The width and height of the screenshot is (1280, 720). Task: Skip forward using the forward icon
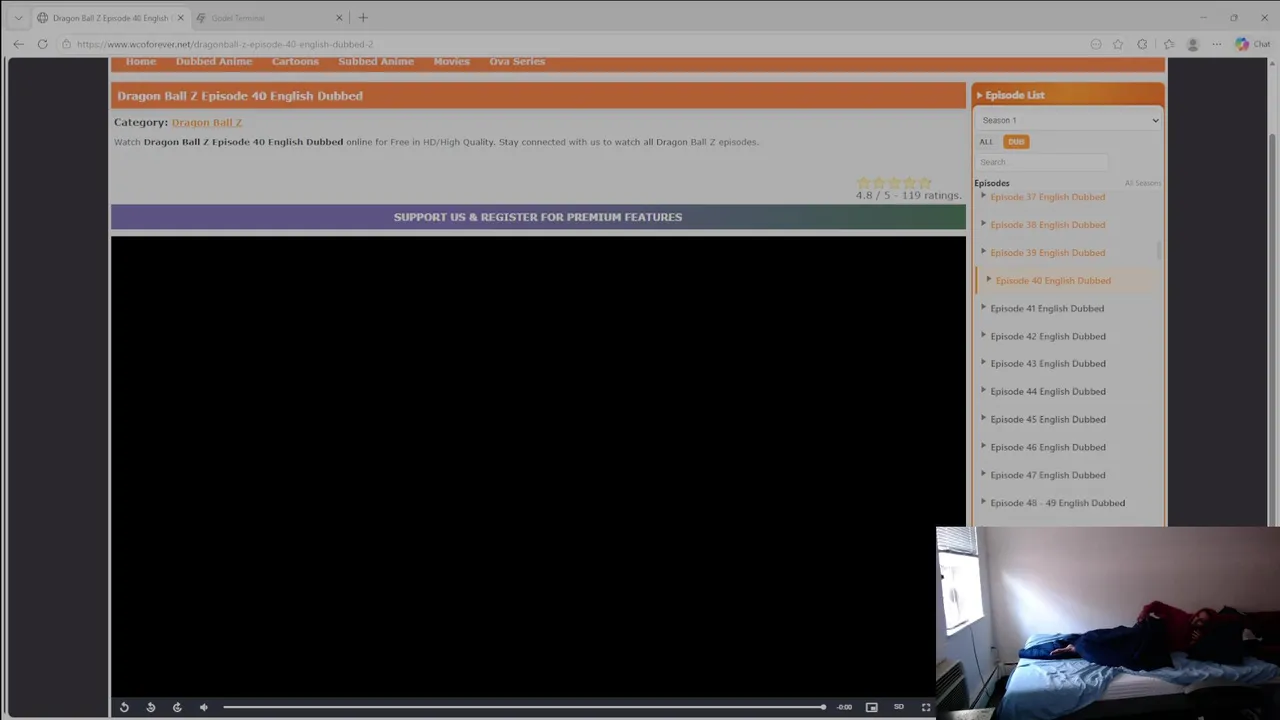(177, 707)
